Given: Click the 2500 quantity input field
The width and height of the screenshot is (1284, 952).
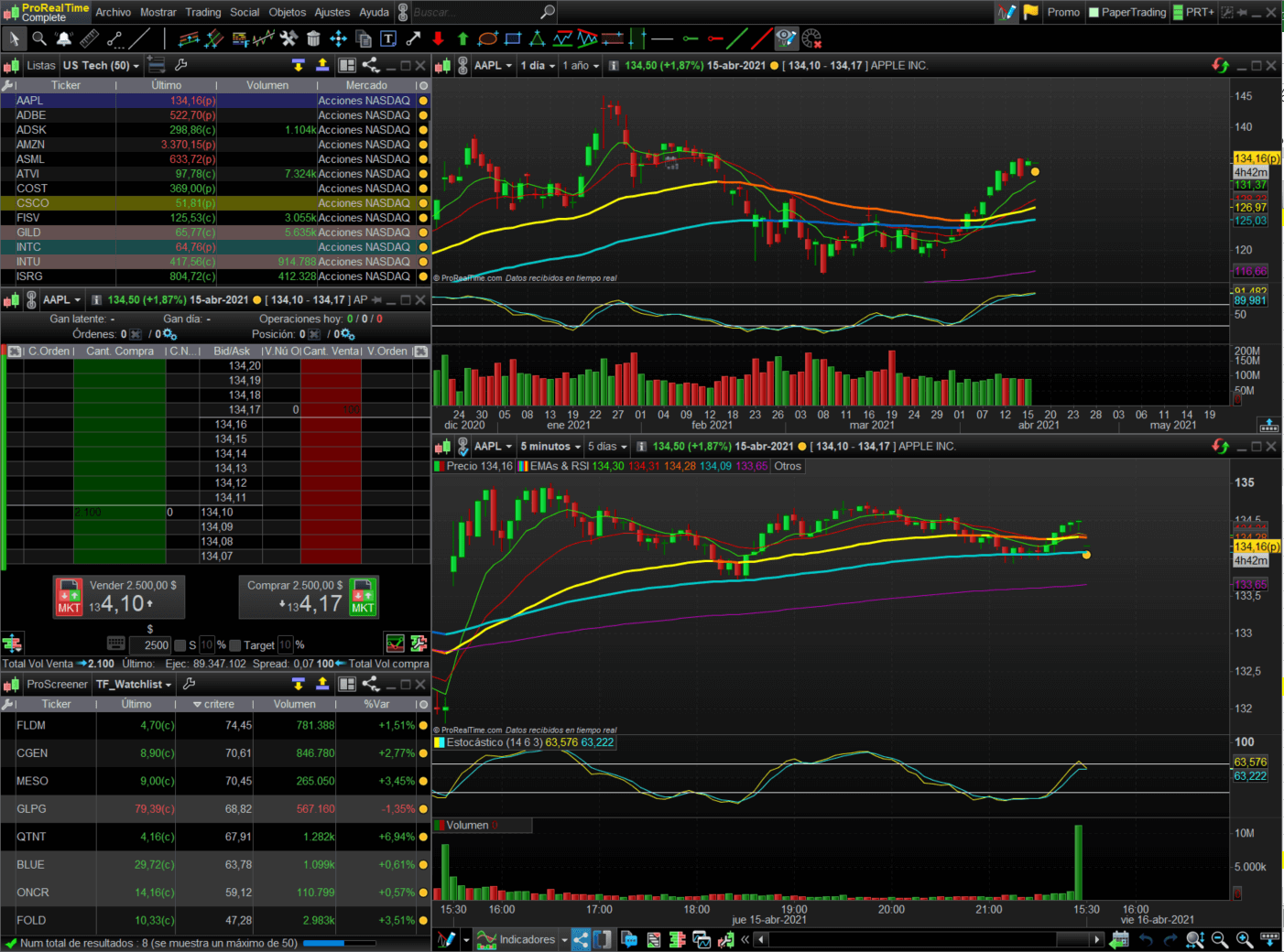Looking at the screenshot, I should click(x=150, y=644).
